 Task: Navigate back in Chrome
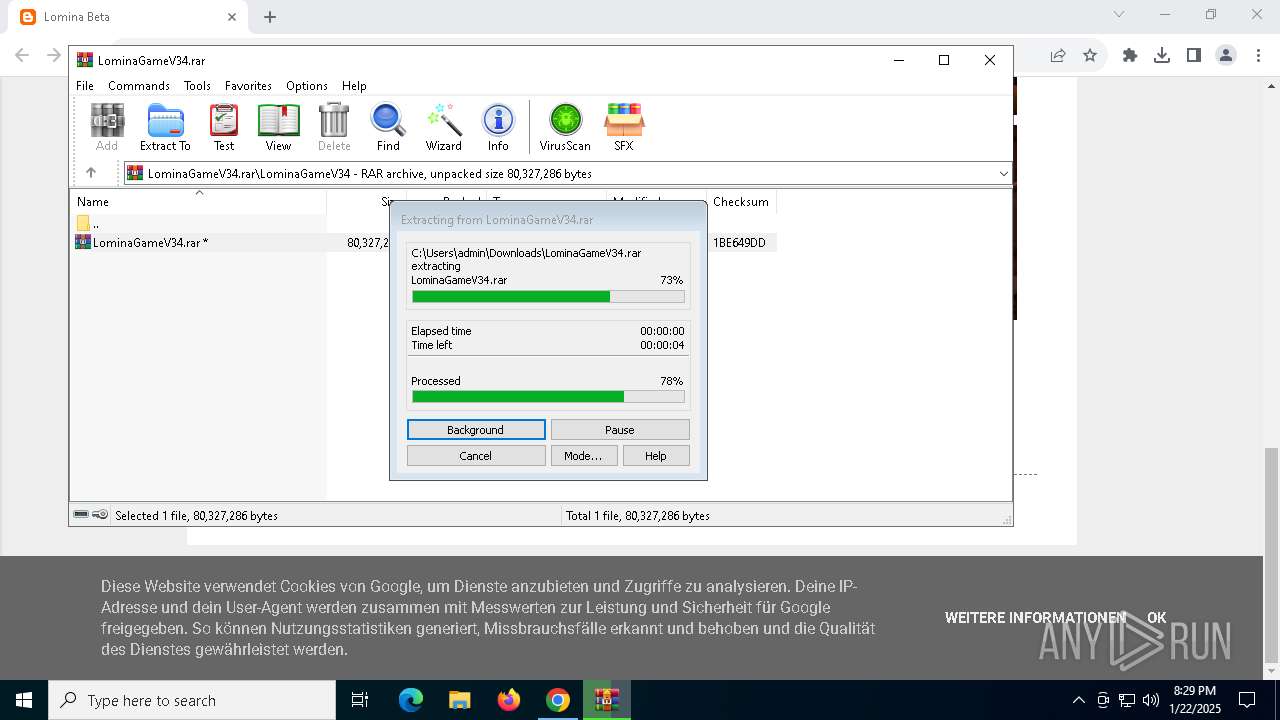point(22,56)
